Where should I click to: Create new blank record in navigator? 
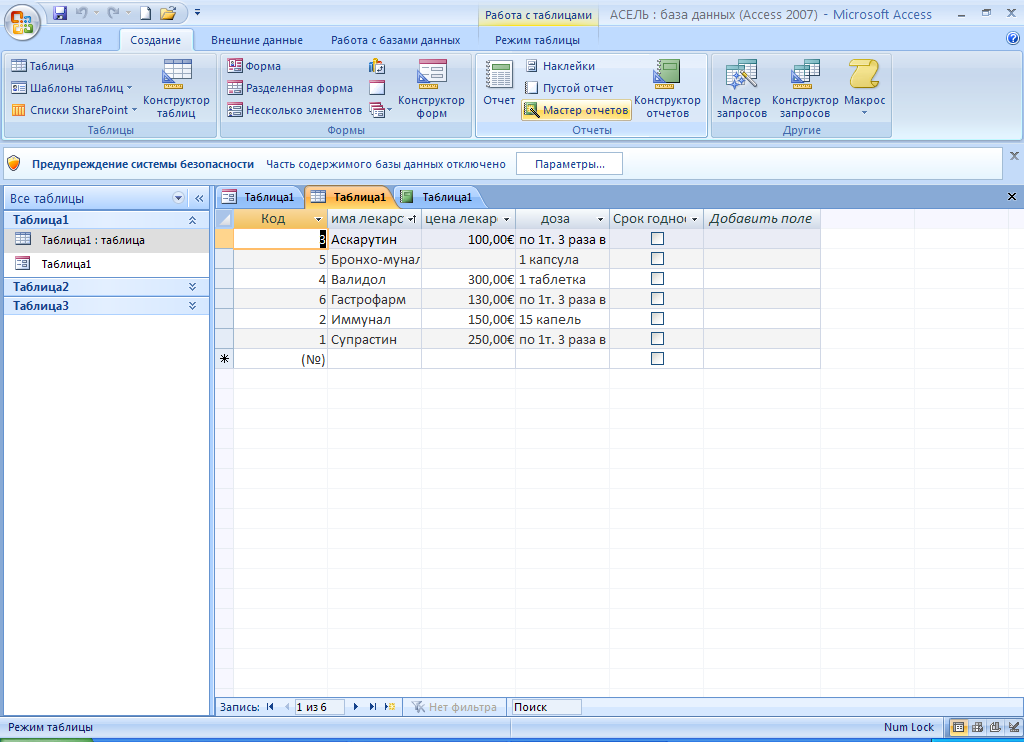pyautogui.click(x=390, y=707)
